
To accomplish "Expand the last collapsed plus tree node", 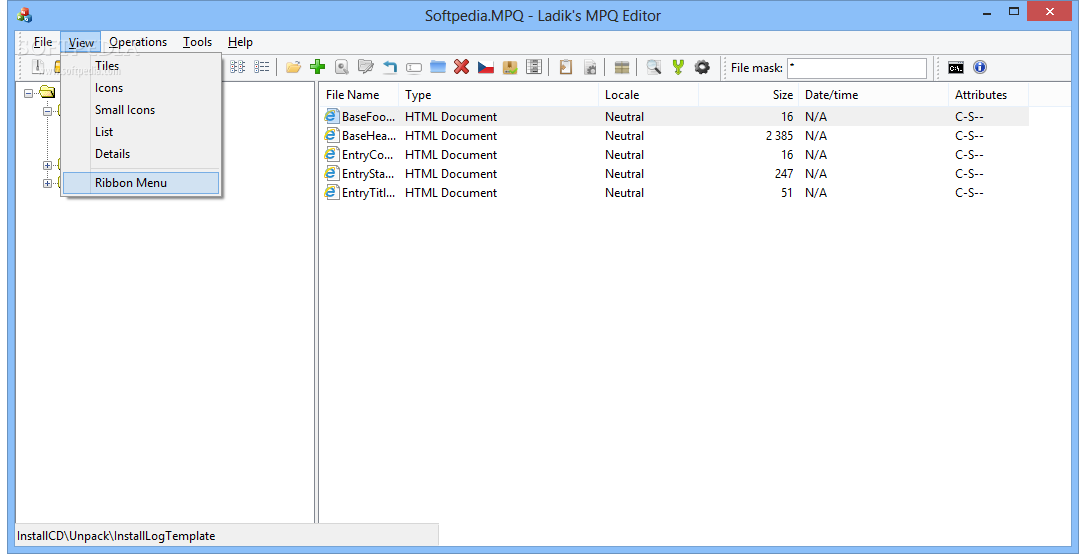I will pos(47,183).
